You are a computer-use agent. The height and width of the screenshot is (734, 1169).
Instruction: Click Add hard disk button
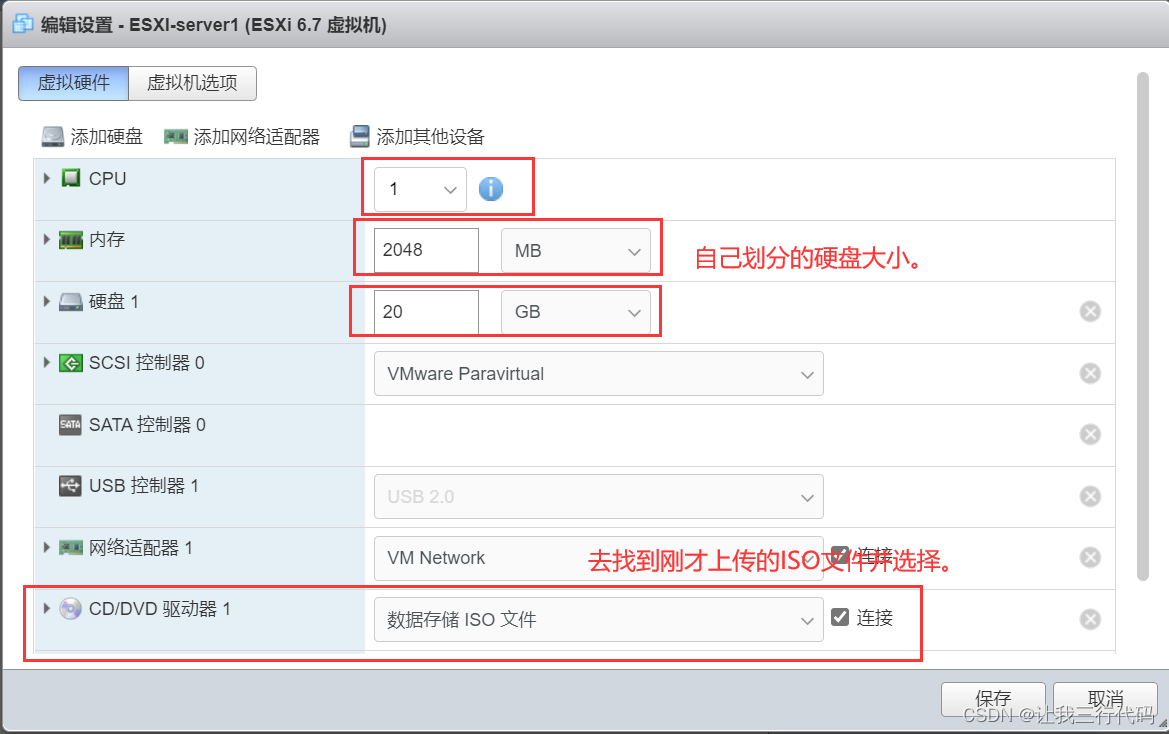click(92, 136)
